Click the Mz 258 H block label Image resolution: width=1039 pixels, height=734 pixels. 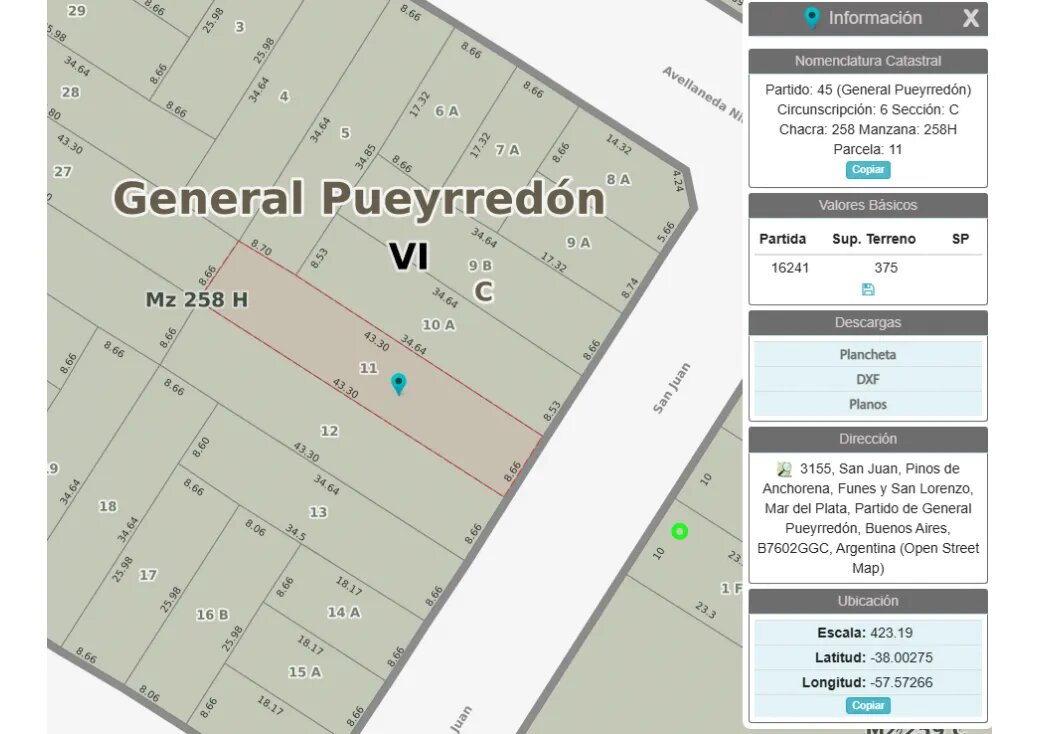click(197, 299)
